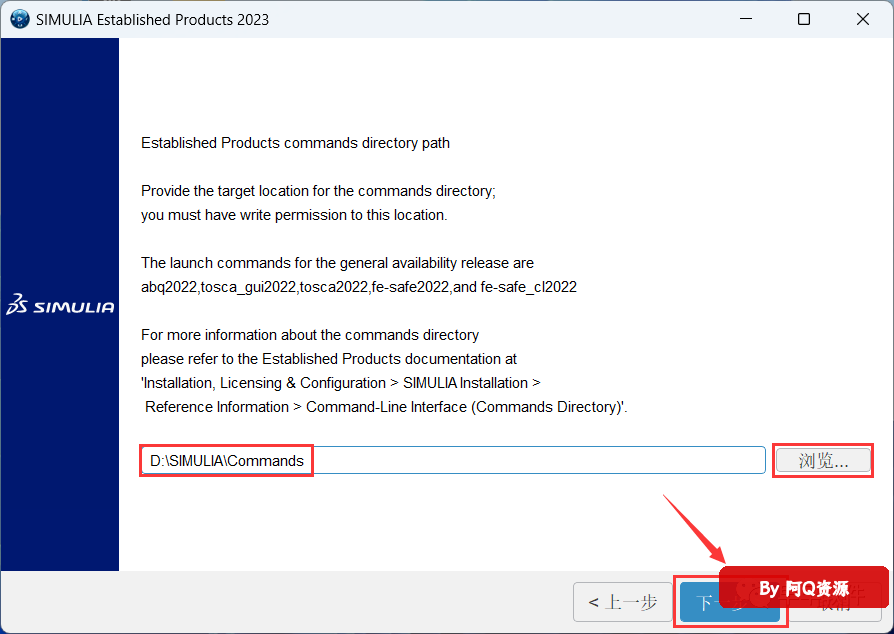Maximize the SIMULIA installer window
The image size is (894, 634).
804,19
